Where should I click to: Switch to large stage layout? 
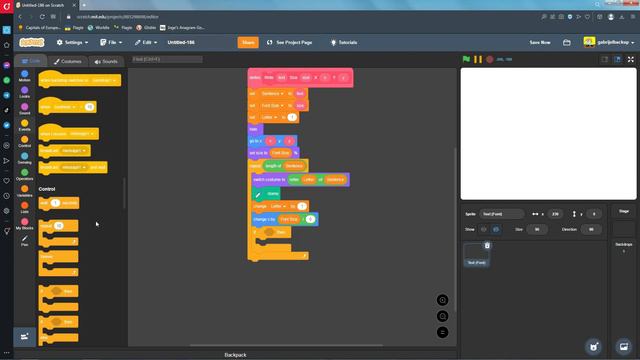coord(618,59)
